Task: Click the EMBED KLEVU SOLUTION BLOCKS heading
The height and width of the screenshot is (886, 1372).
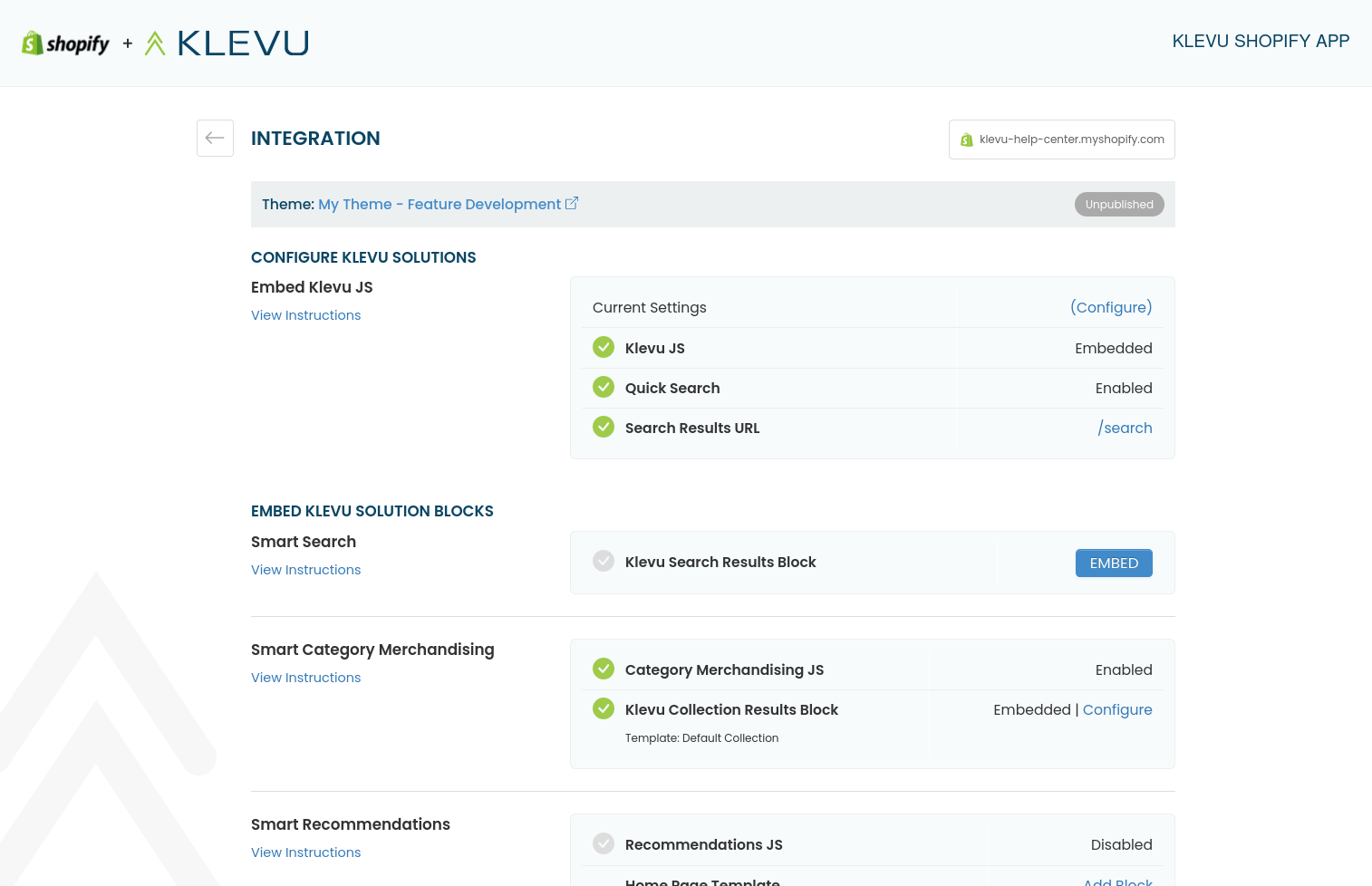Action: 372,511
